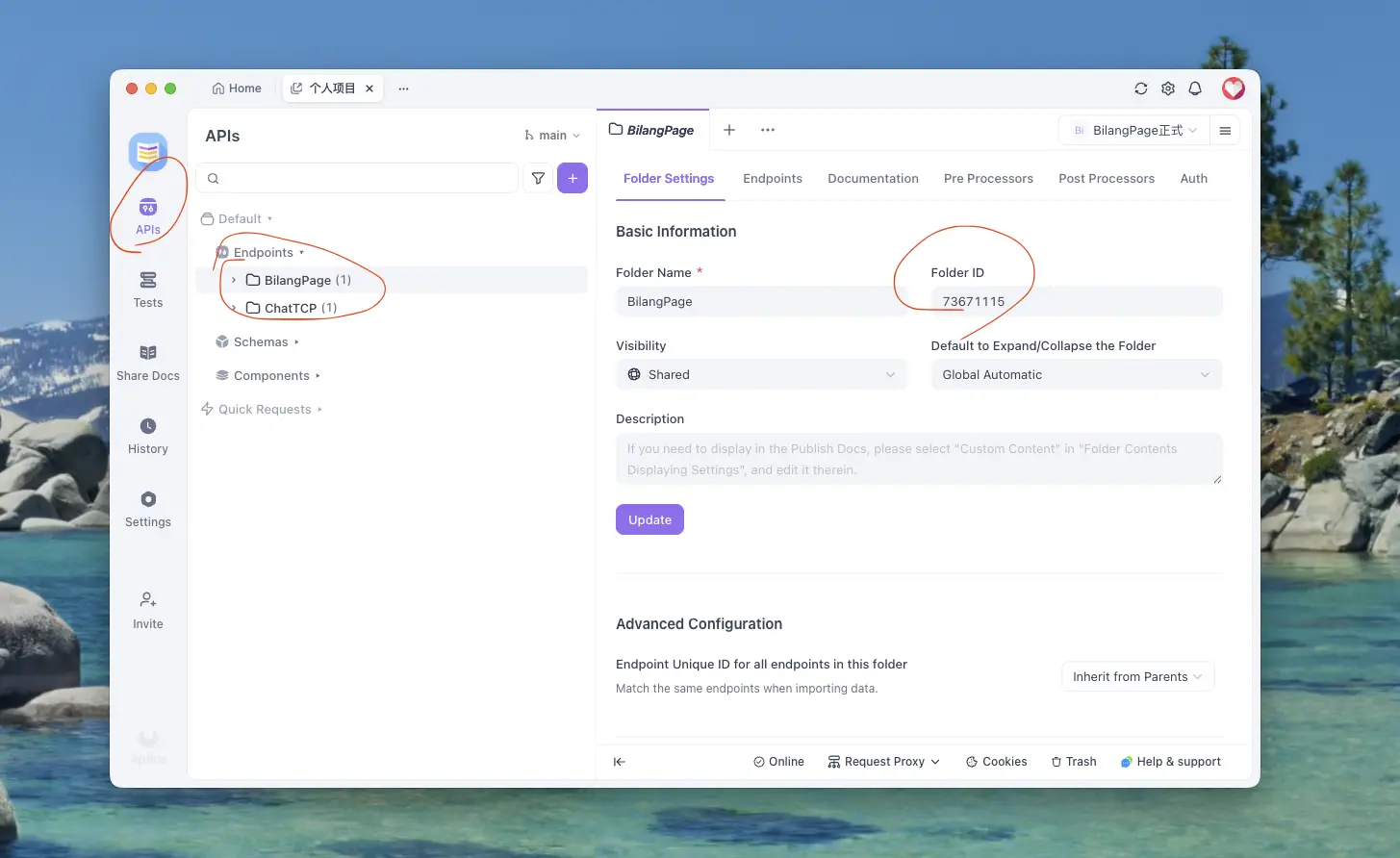Open the Tests sidebar section
The width and height of the screenshot is (1400, 858).
tap(148, 290)
